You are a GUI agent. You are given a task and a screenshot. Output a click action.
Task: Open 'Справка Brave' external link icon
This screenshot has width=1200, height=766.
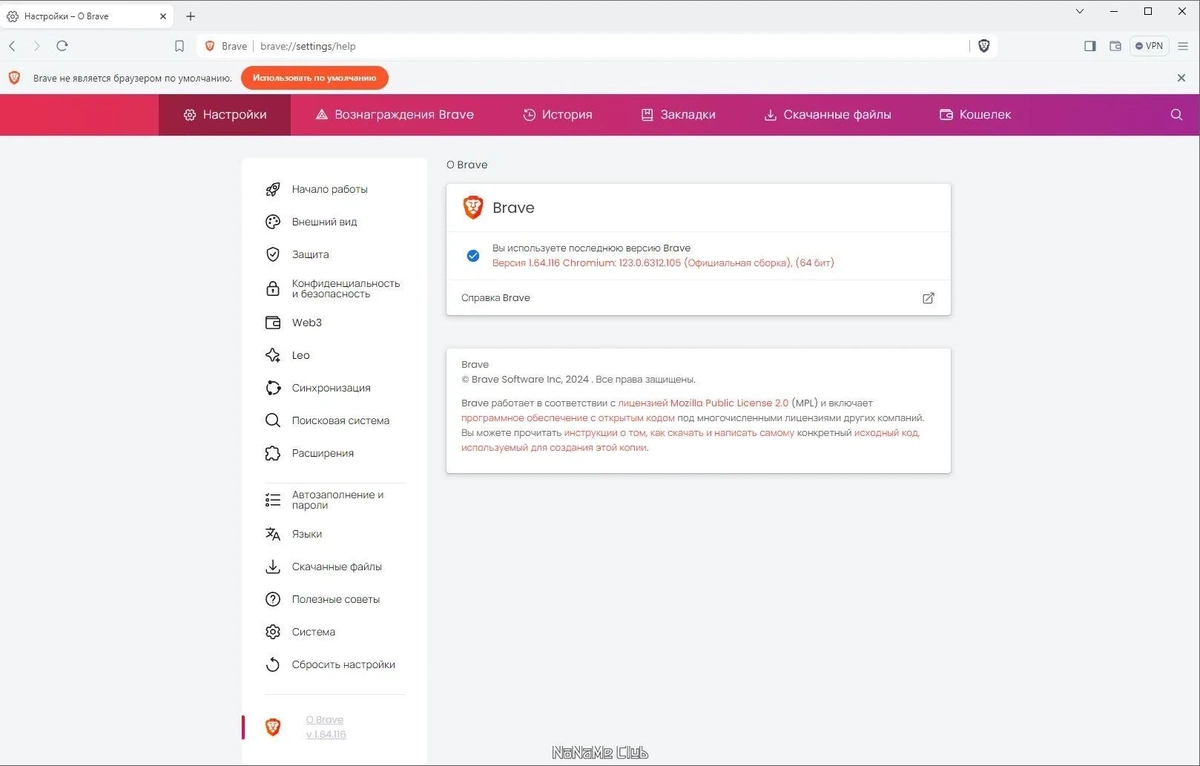pyautogui.click(x=928, y=298)
